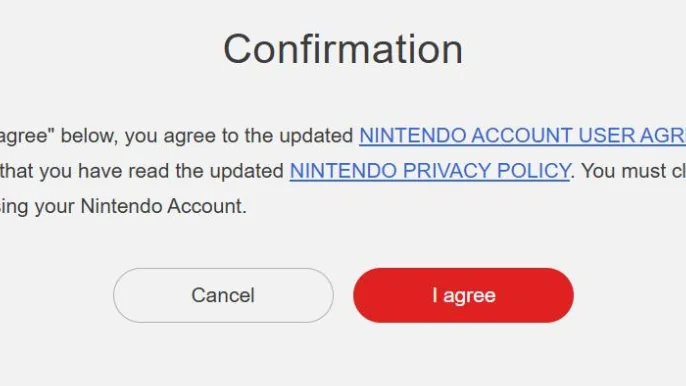Click the text 'that you have read the updated'

142,171
